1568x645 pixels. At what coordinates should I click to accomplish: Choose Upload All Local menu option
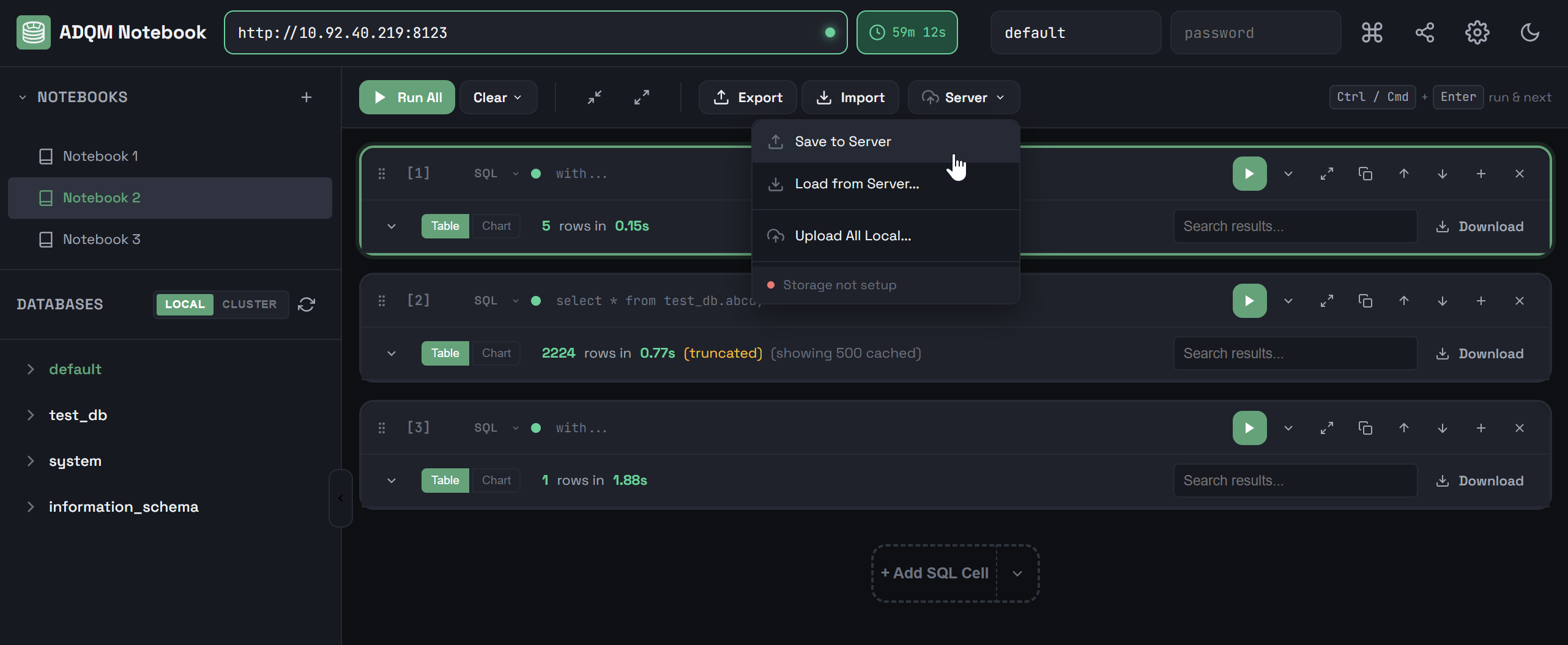[x=852, y=236]
